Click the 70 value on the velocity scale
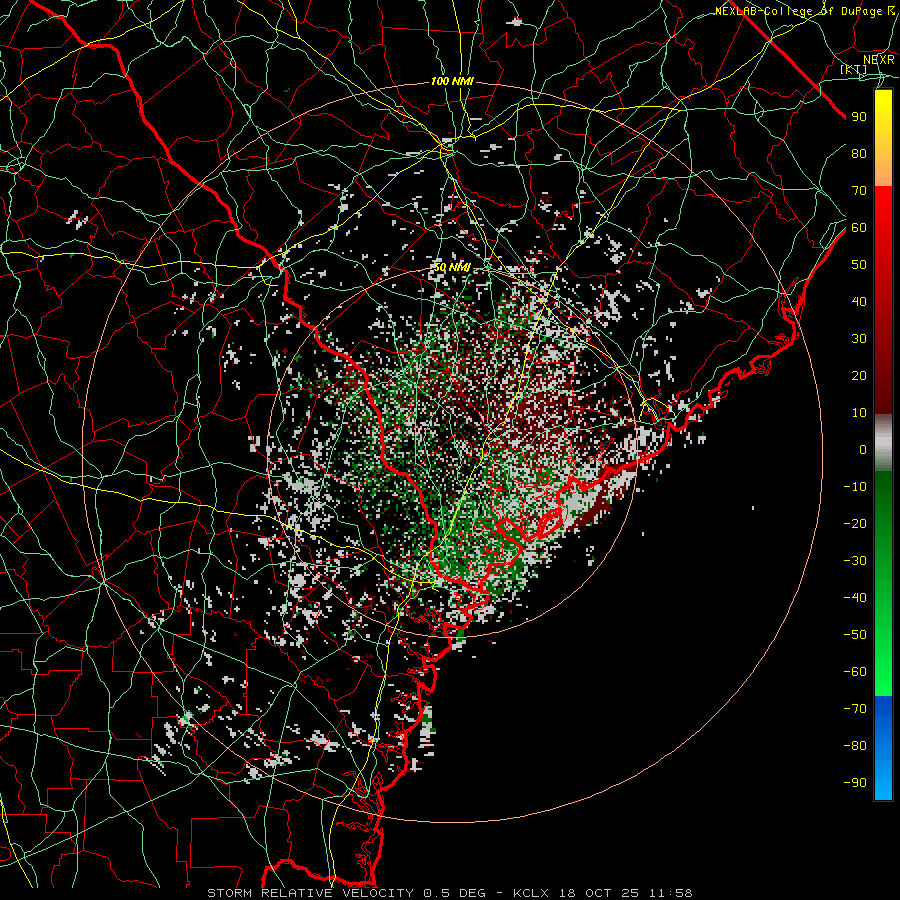The image size is (900, 900). tap(859, 191)
